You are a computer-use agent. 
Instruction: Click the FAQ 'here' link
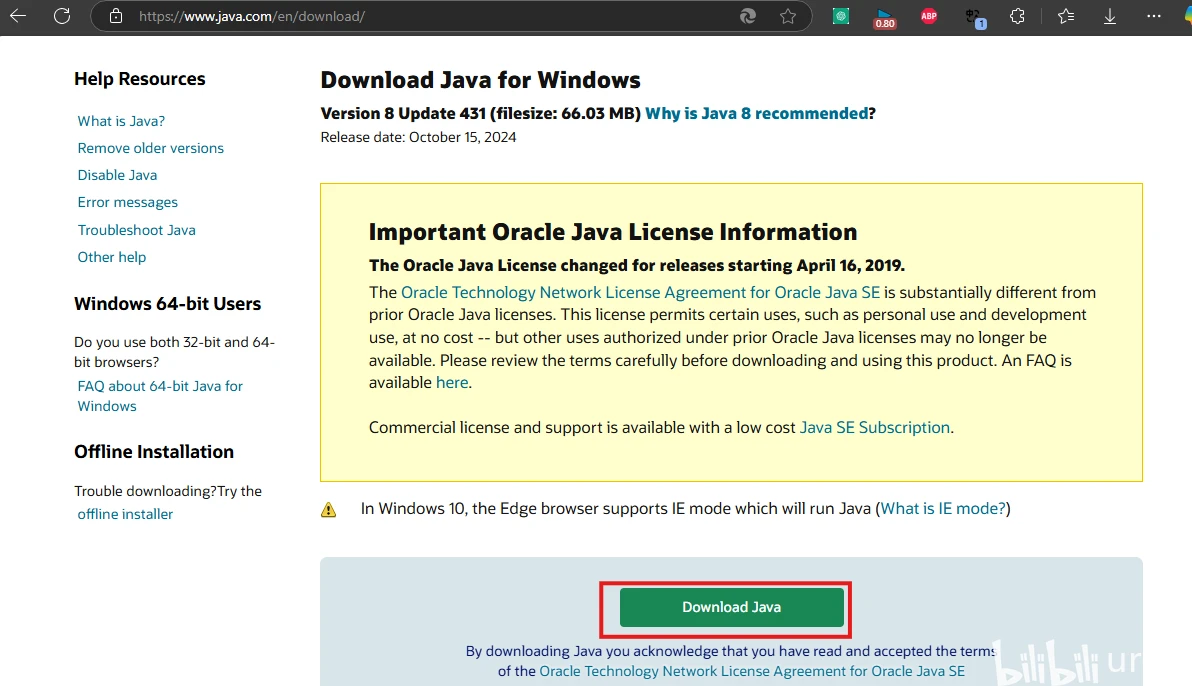[452, 383]
